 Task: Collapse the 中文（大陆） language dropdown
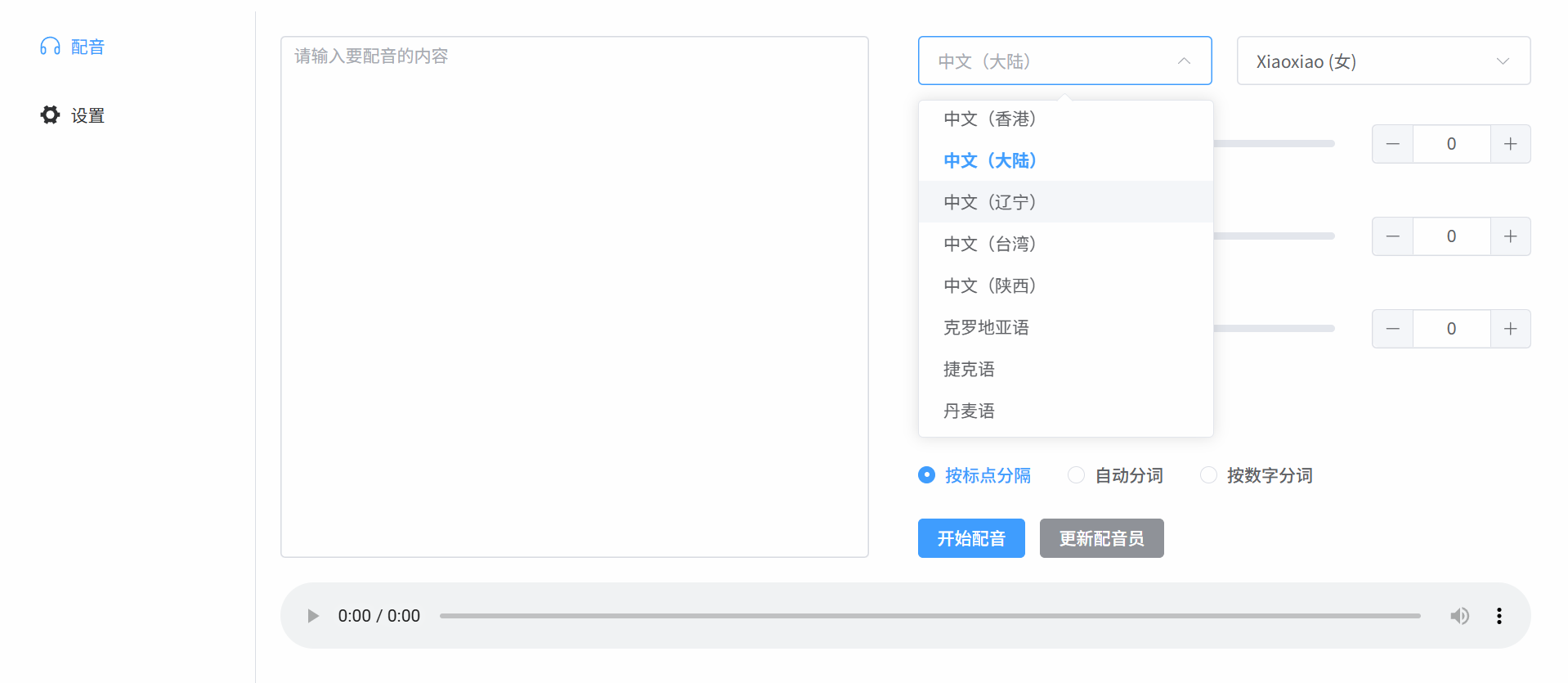(x=1064, y=61)
